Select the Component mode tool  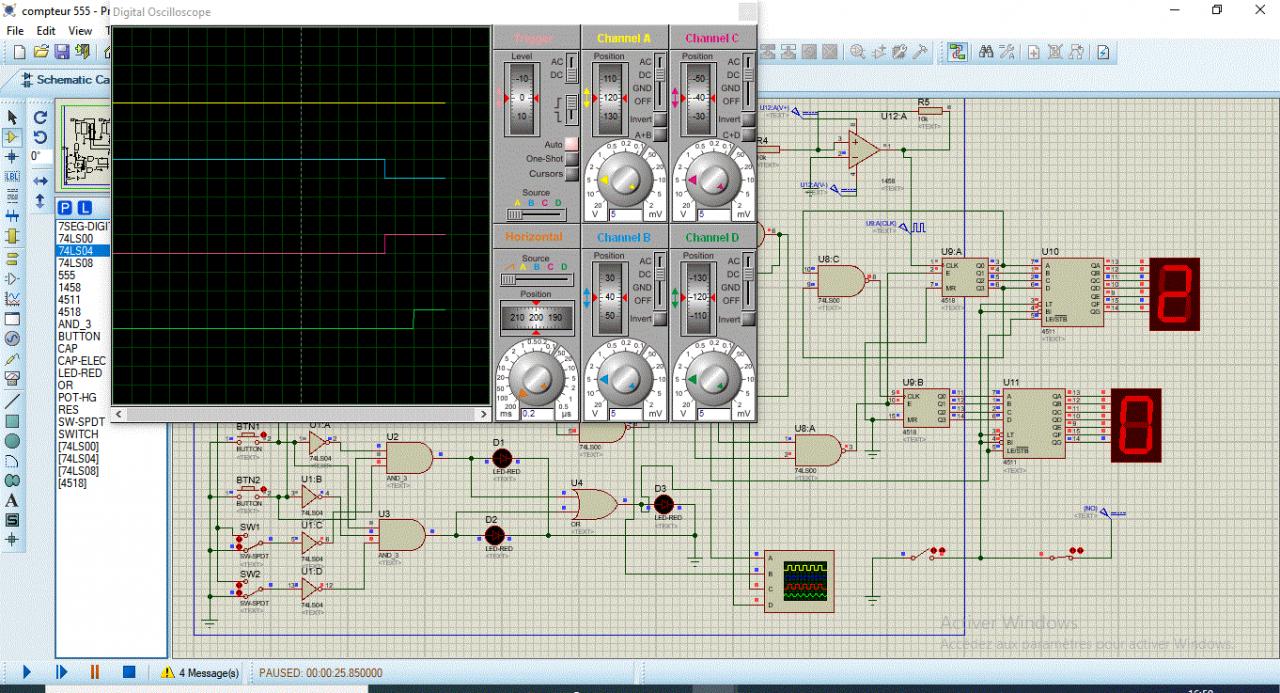click(x=12, y=137)
